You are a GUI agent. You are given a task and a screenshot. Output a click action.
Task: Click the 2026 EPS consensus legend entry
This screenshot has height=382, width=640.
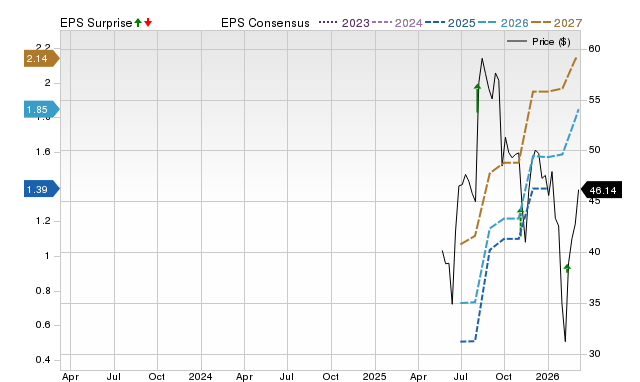(x=503, y=23)
